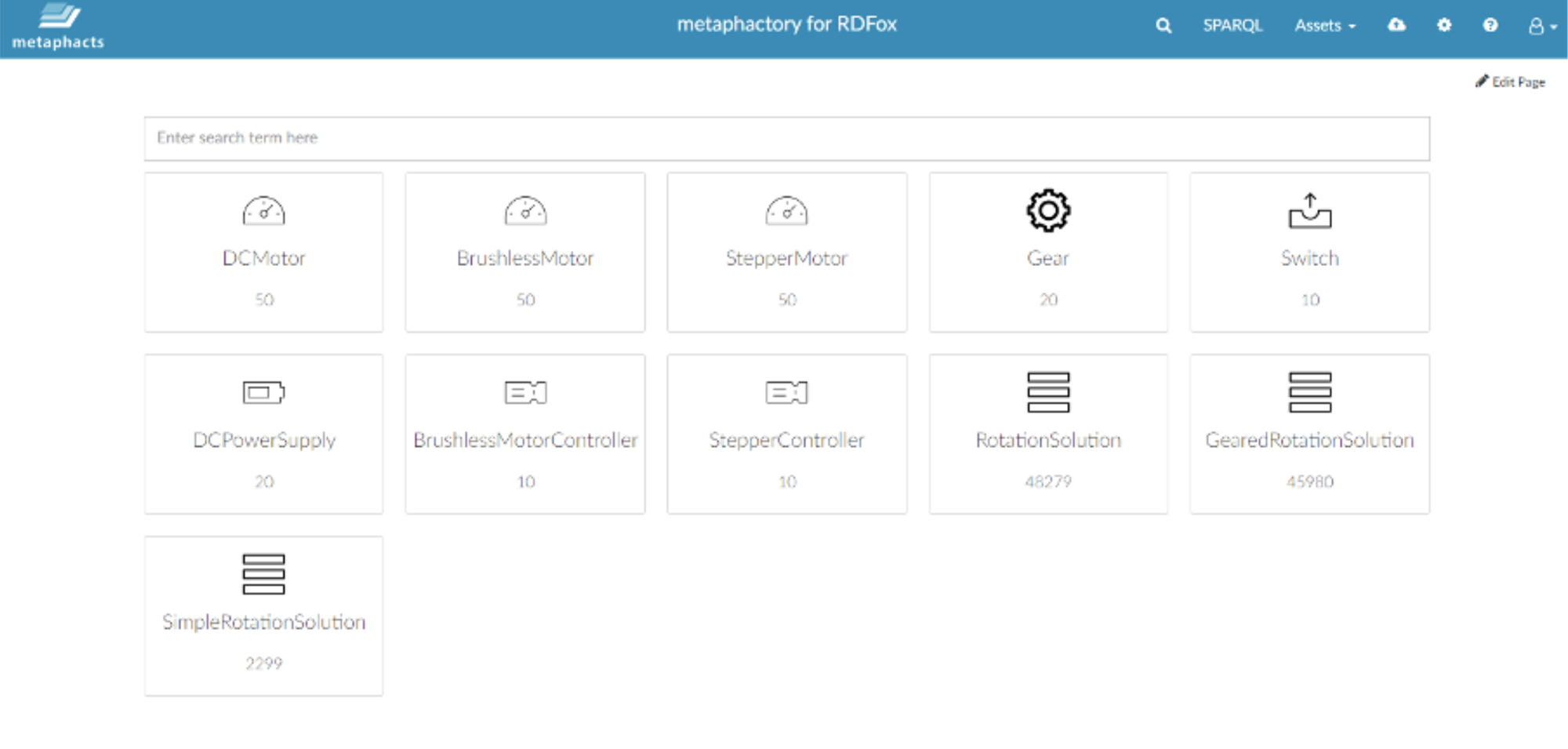Select the StepperController label
The height and width of the screenshot is (749, 1568).
(x=786, y=441)
